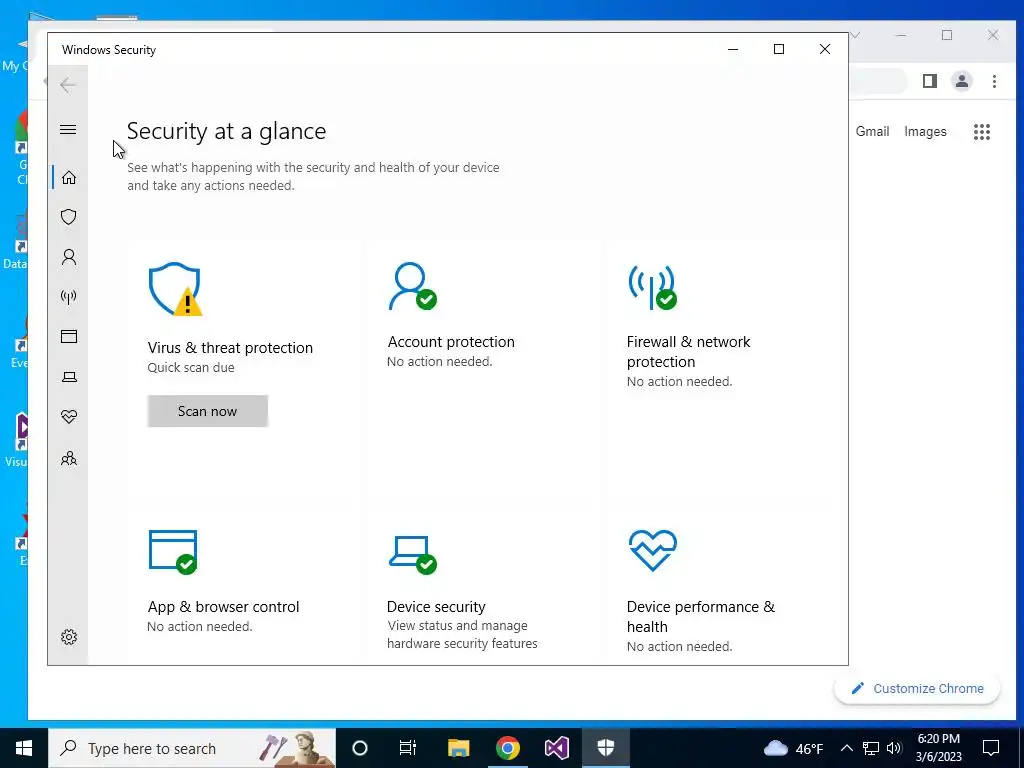Image resolution: width=1024 pixels, height=768 pixels.
Task: Open the Google apps grid in Chrome
Action: pos(982,132)
